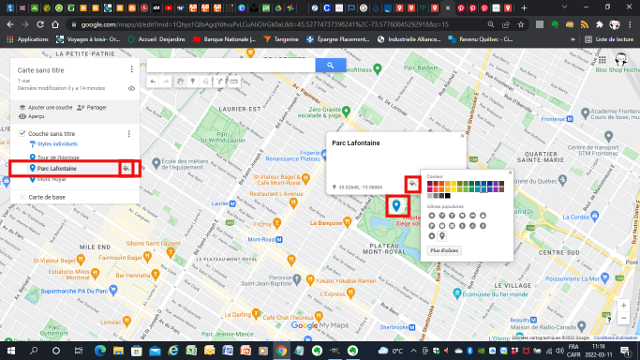Open Excel from the taskbar
The height and width of the screenshot is (360, 640).
coord(191,351)
